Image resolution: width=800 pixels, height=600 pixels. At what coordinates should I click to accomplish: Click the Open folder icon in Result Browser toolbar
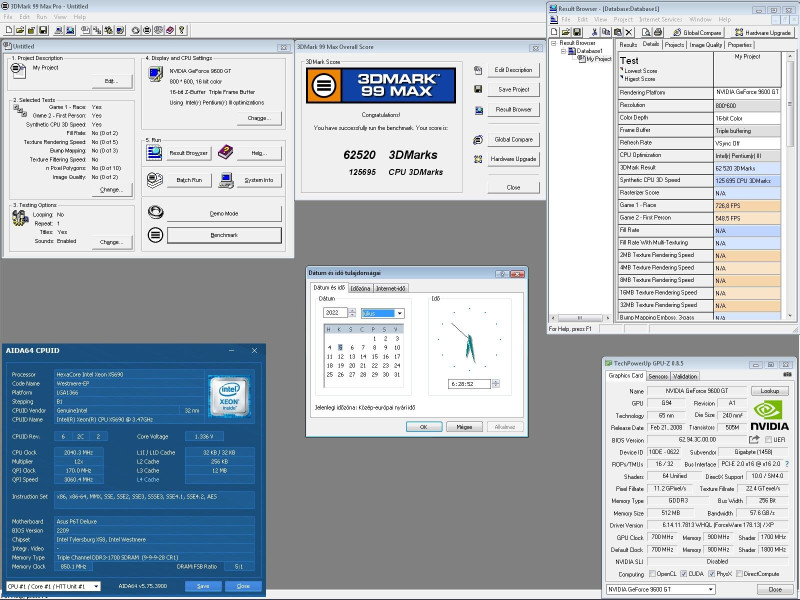[x=566, y=32]
